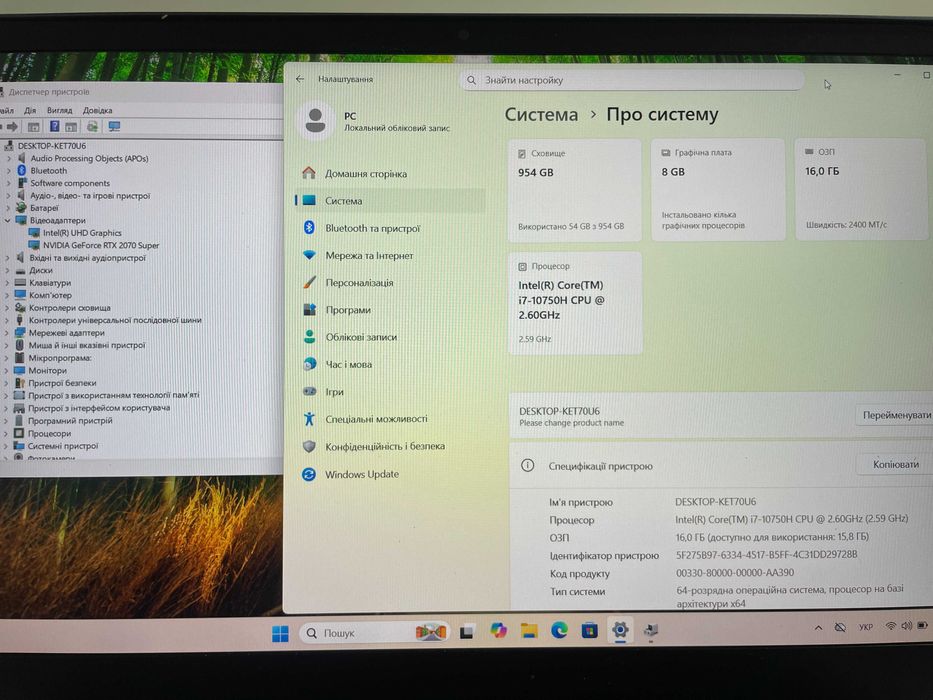Open the ОЗП 16,0 ГБ memory card
Image resolution: width=933 pixels, height=700 pixels.
click(x=861, y=189)
